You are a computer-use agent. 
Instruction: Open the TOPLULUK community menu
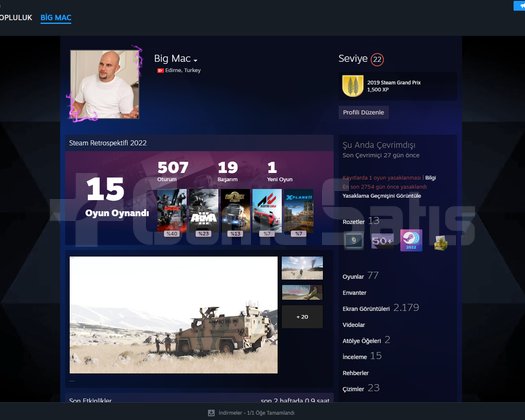tap(16, 17)
